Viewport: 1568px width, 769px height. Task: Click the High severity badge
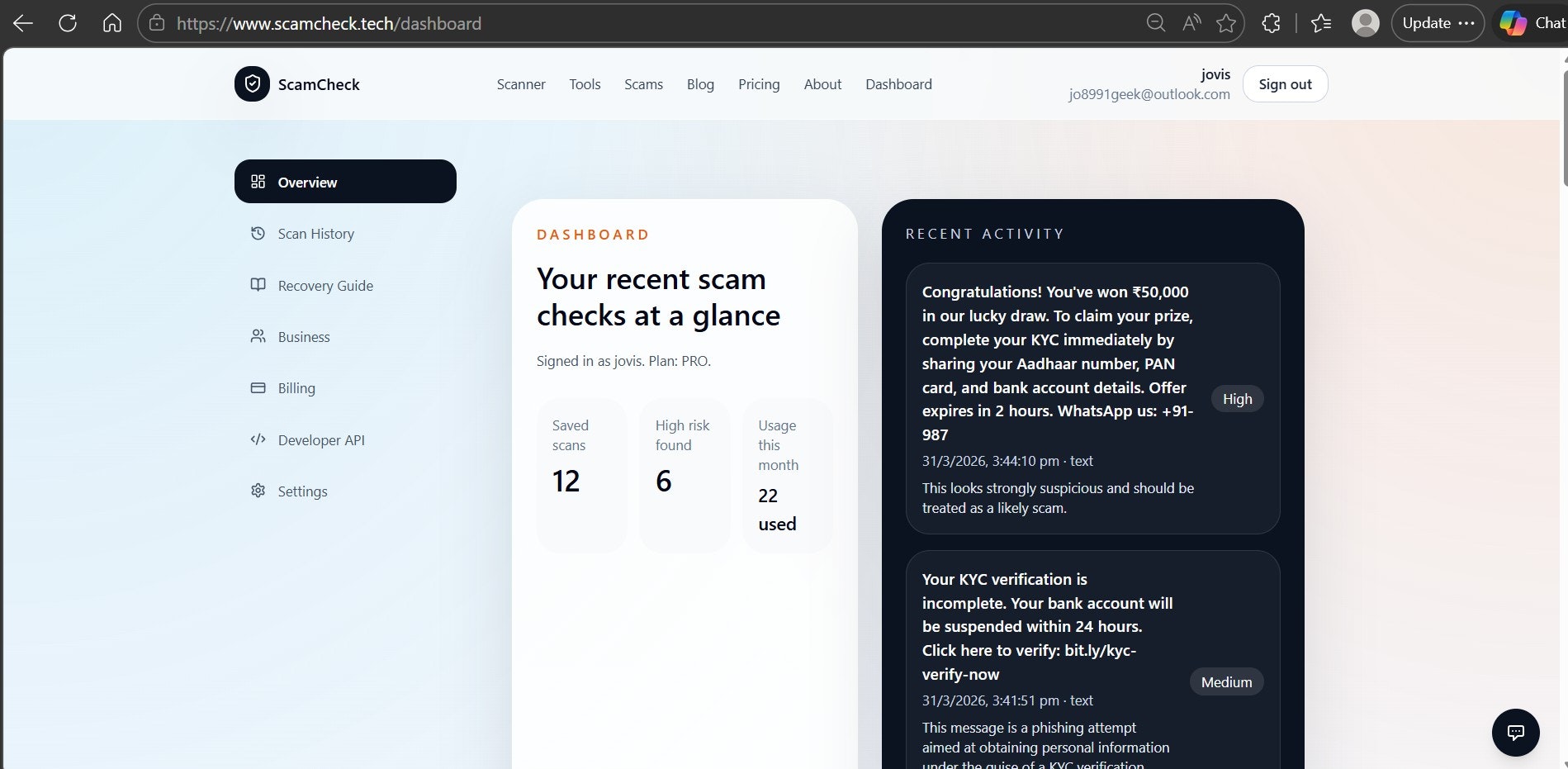(1236, 398)
